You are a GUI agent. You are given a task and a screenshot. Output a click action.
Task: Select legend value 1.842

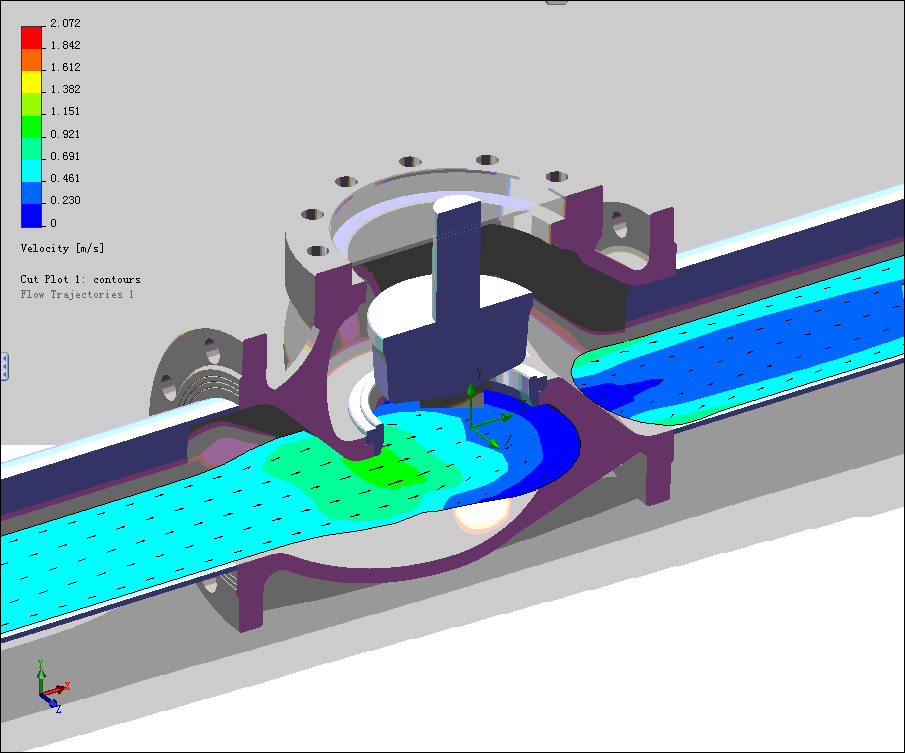click(x=65, y=45)
